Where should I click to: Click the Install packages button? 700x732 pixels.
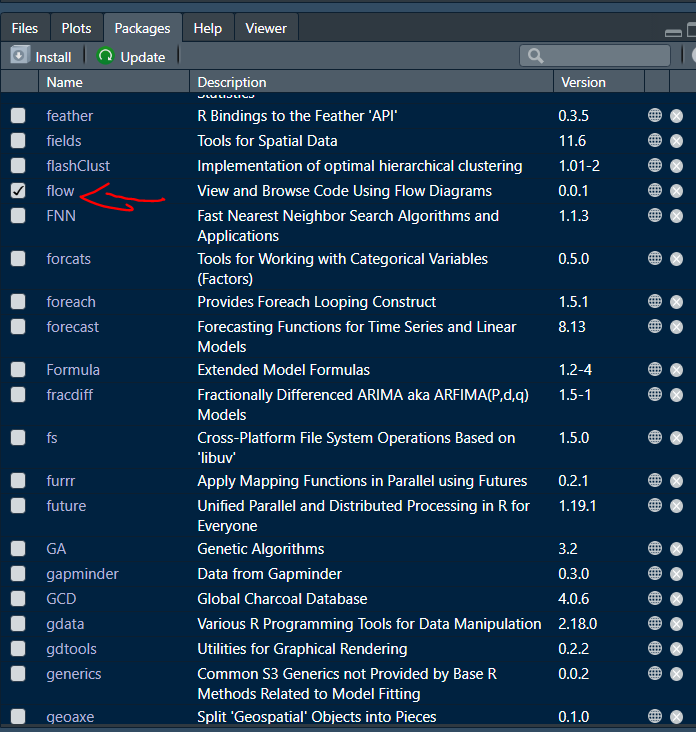tap(42, 56)
